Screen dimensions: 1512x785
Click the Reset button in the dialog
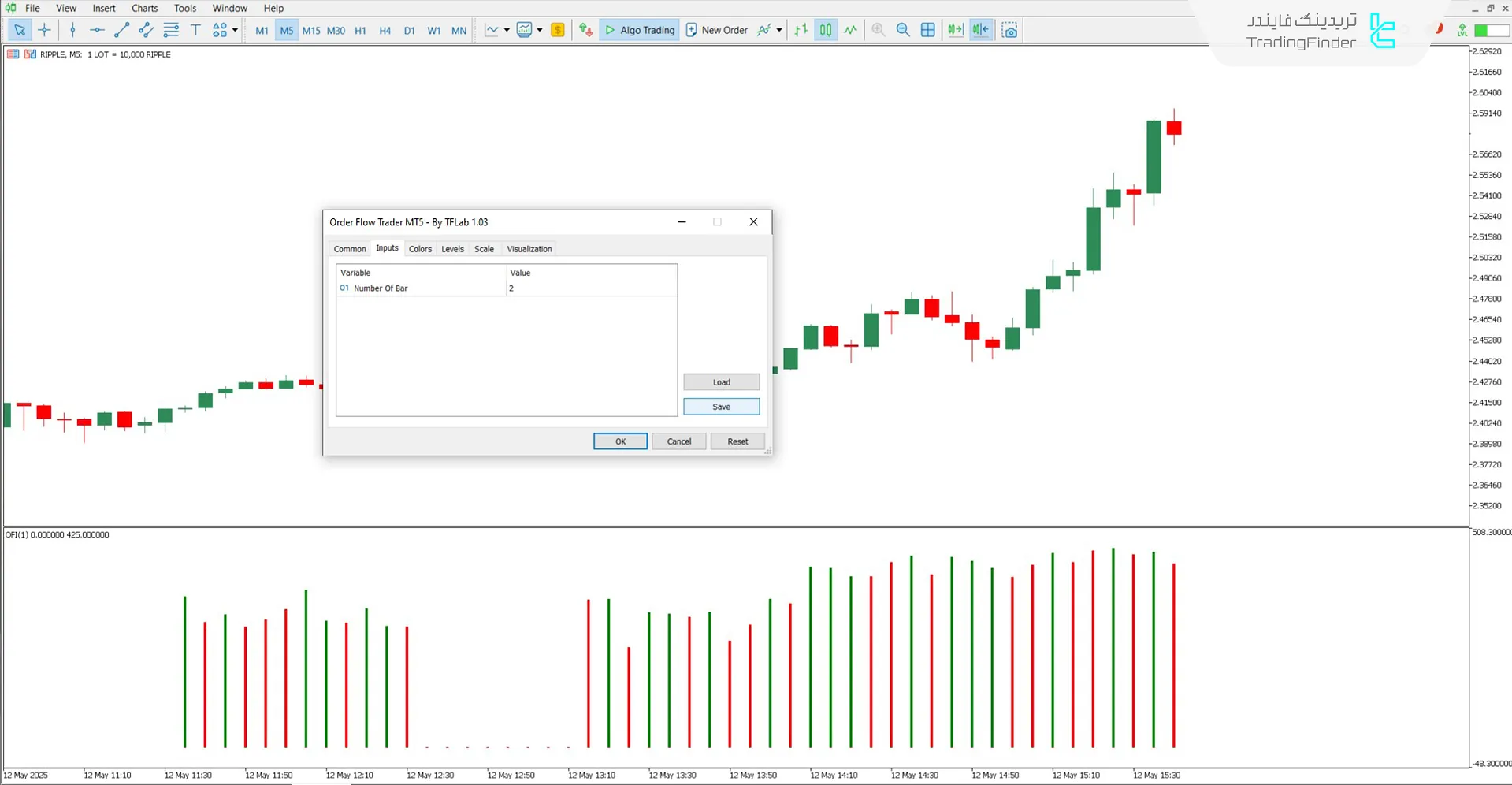click(x=737, y=441)
